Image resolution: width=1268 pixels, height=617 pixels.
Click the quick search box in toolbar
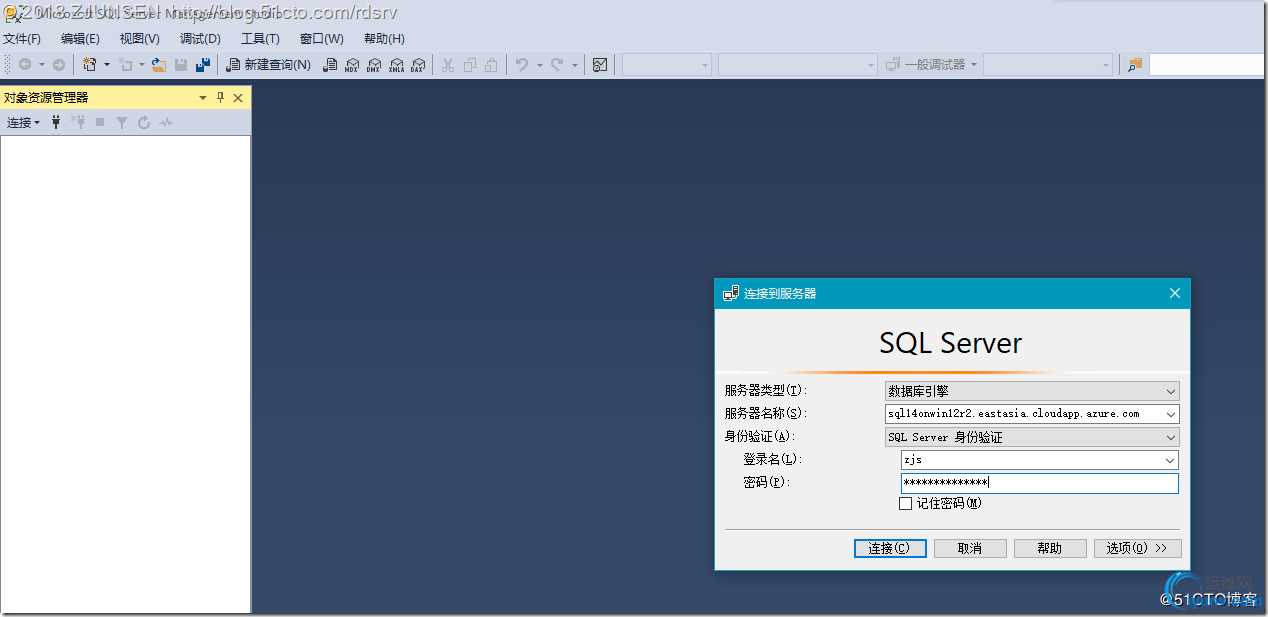(1208, 65)
